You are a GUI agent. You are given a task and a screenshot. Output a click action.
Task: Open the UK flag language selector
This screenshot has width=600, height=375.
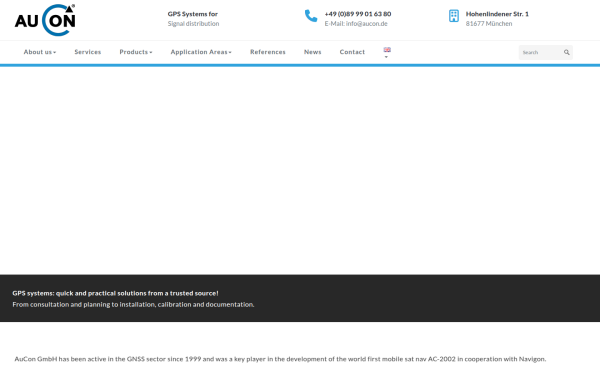[x=387, y=52]
